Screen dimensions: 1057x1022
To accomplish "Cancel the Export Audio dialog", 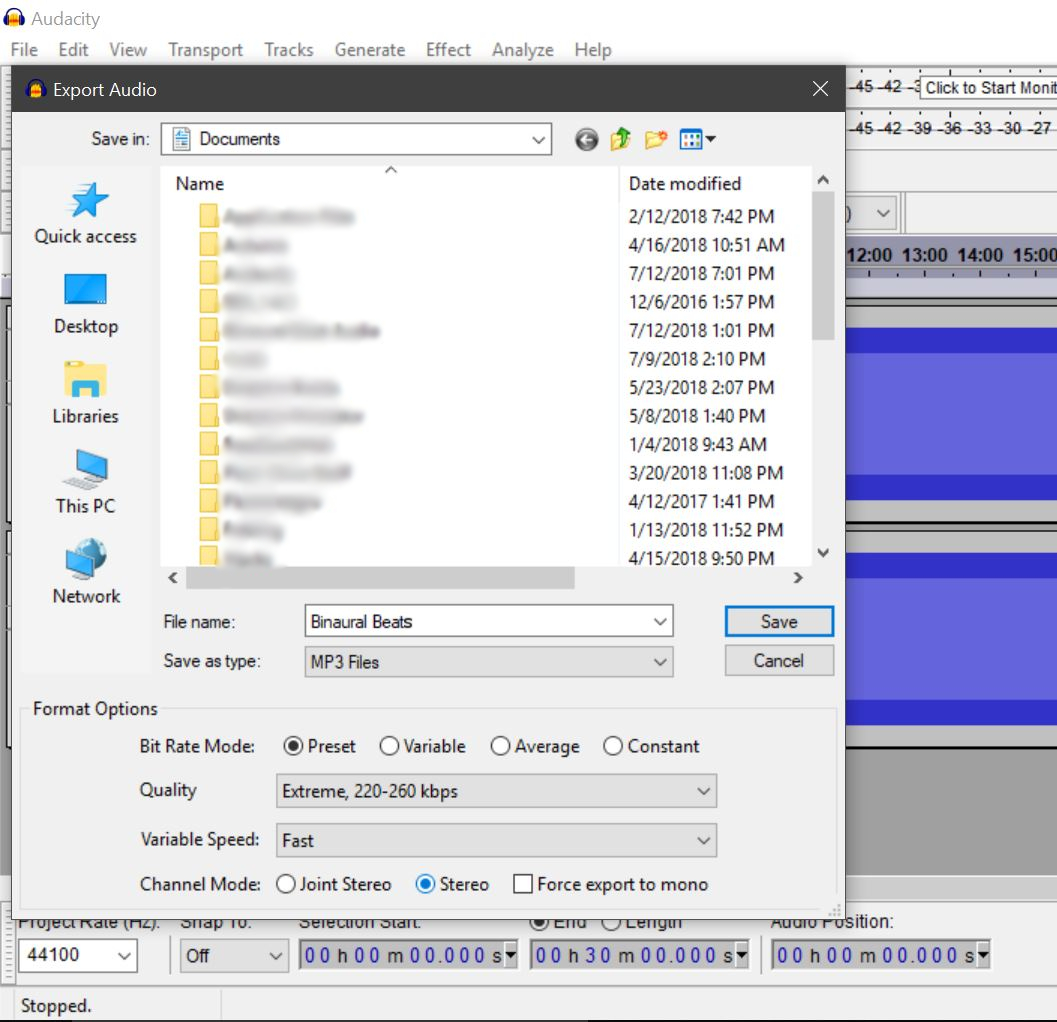I will (778, 660).
